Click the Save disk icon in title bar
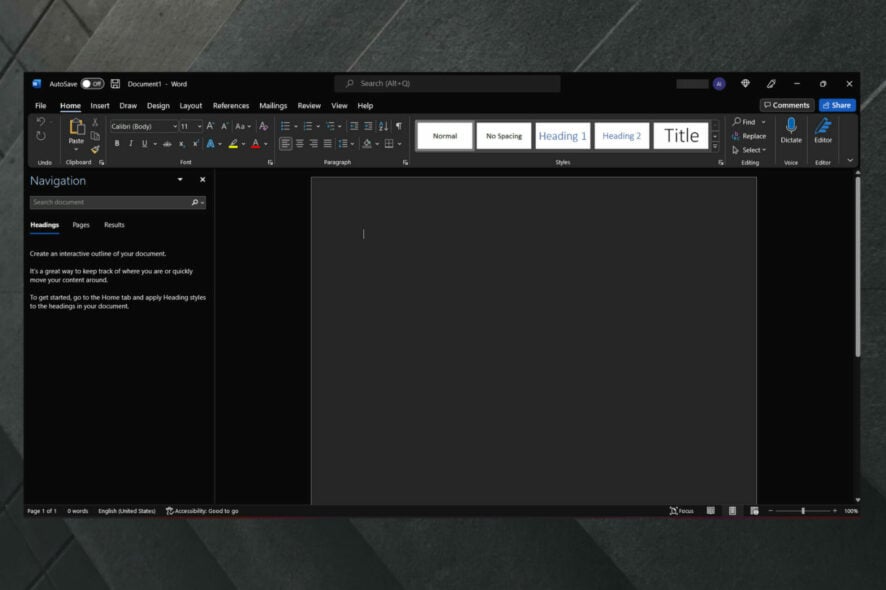 click(x=115, y=84)
